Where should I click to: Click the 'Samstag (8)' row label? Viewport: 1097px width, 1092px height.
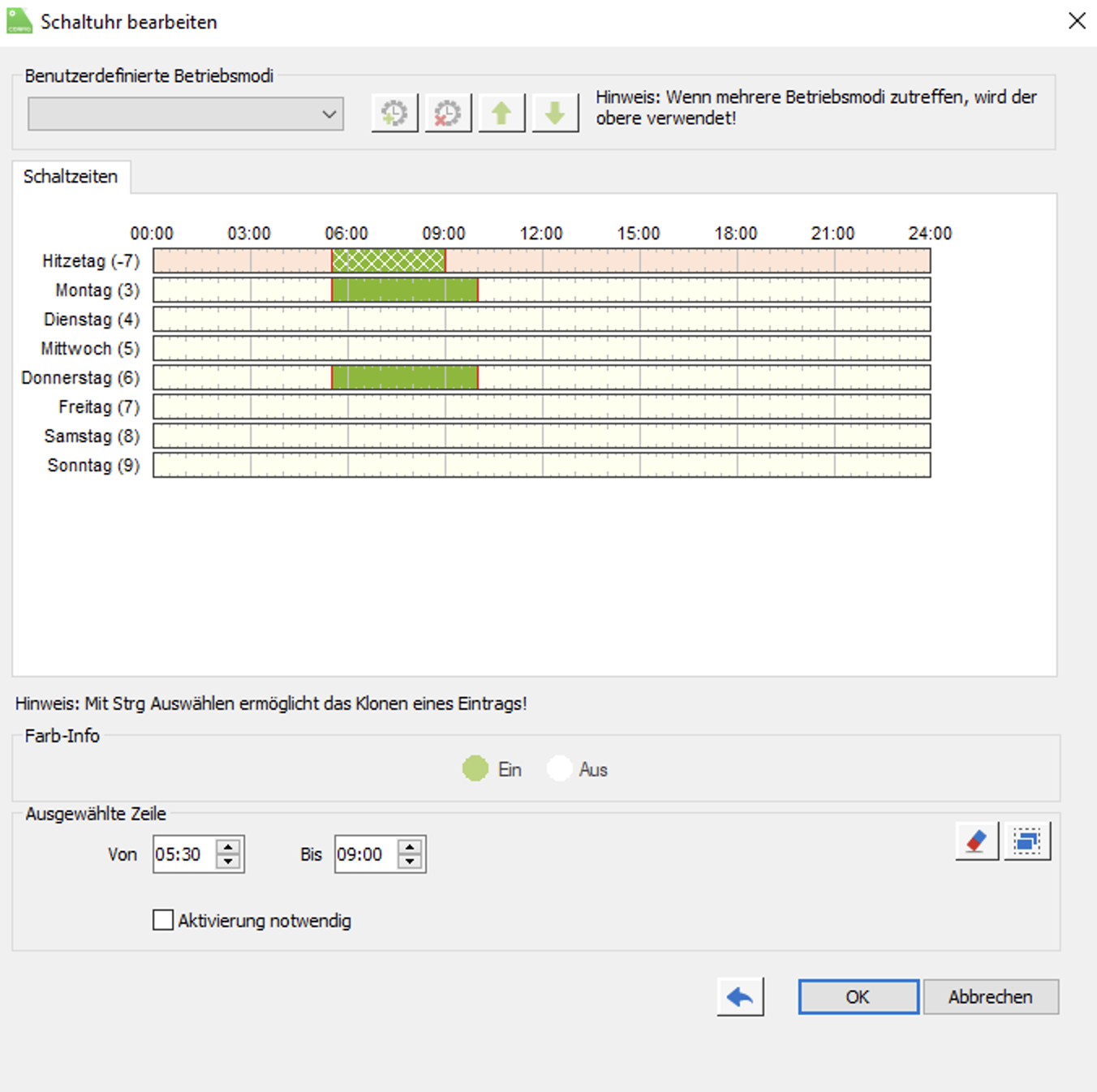click(92, 436)
